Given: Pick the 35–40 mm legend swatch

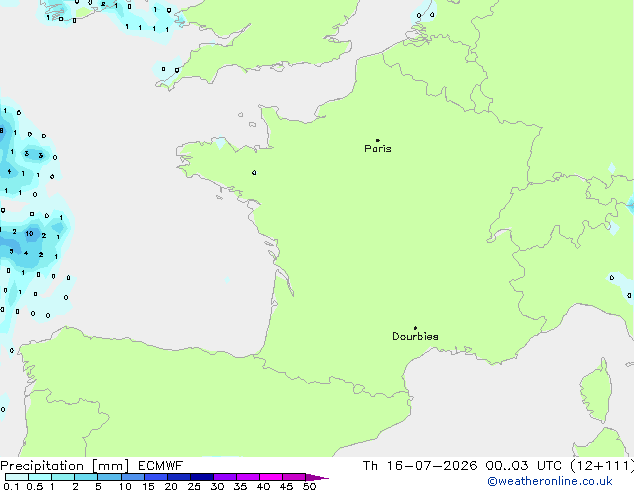Looking at the screenshot, I should [248, 477].
